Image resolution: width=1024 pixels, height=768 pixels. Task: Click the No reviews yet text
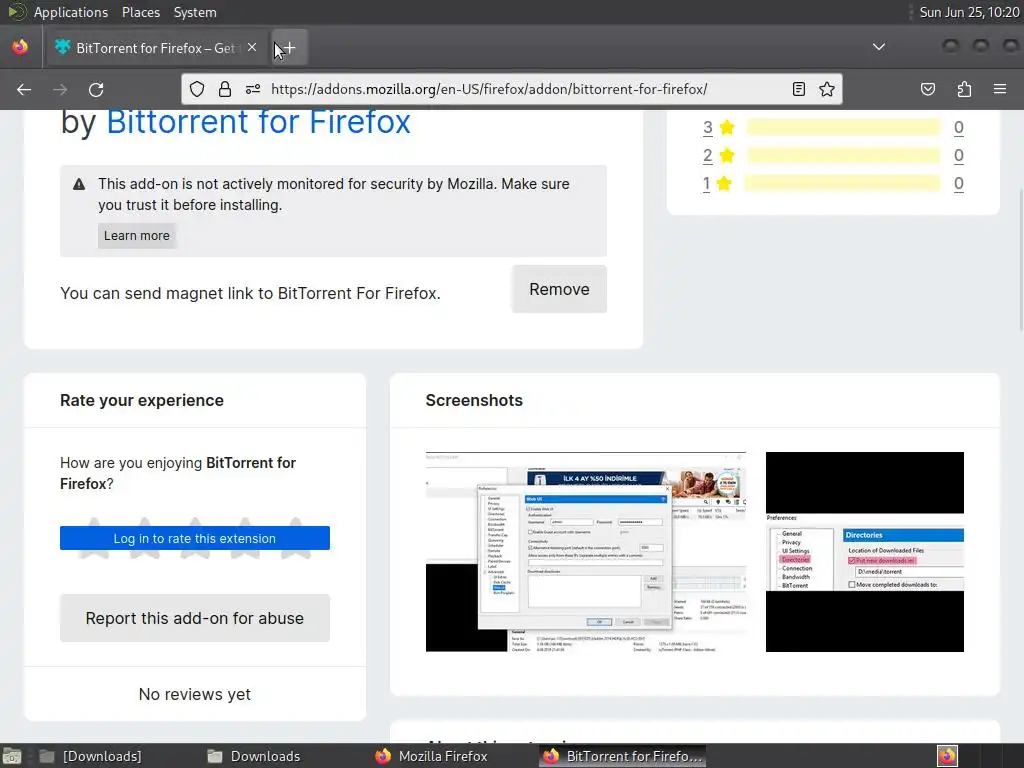click(x=195, y=694)
